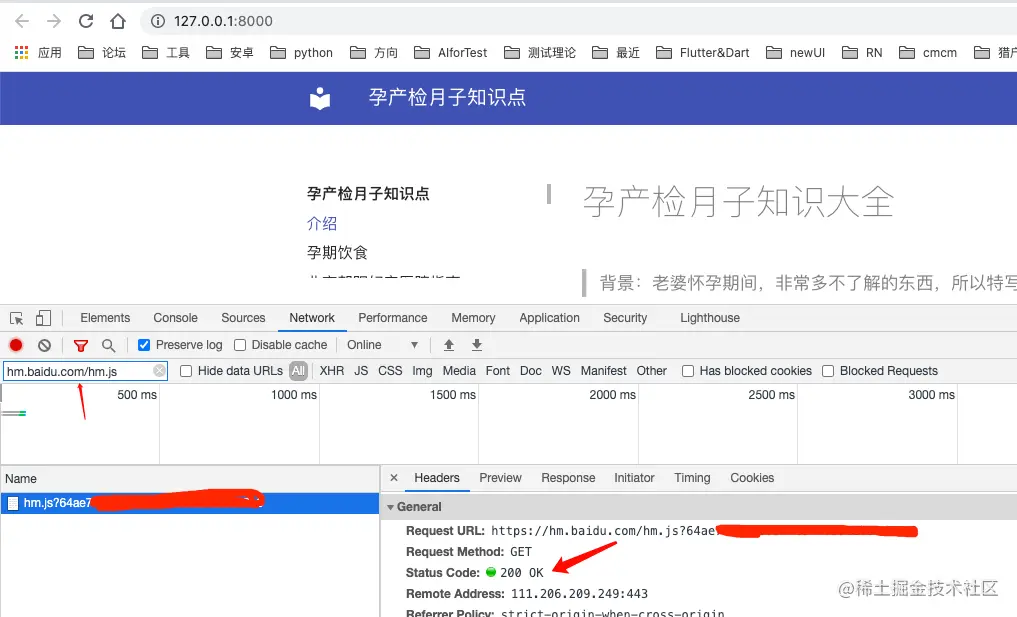
Task: Open the python bookmark folder
Action: 302,53
